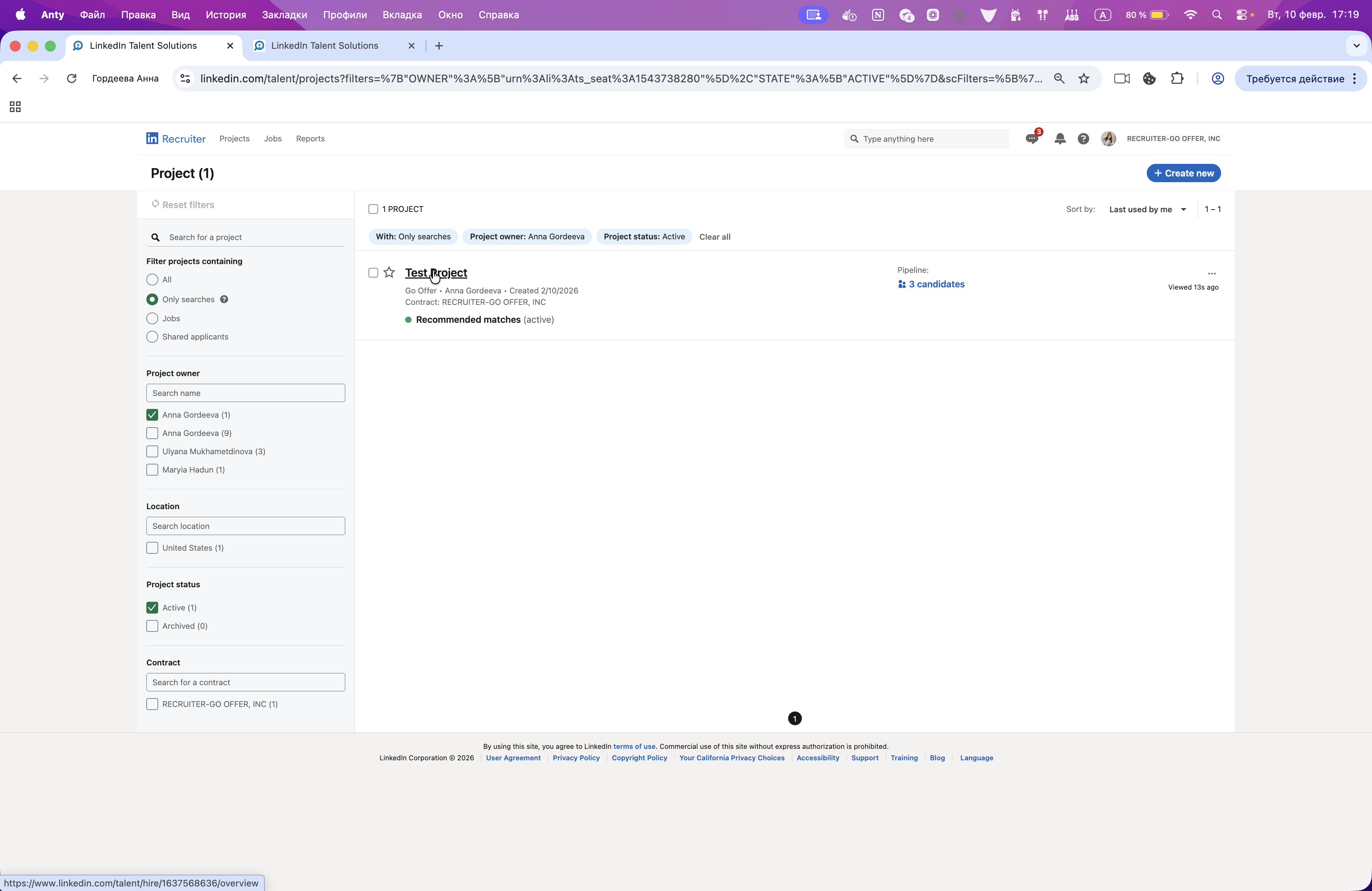
Task: Open the three-dot menu for Test Project
Action: (x=1211, y=274)
